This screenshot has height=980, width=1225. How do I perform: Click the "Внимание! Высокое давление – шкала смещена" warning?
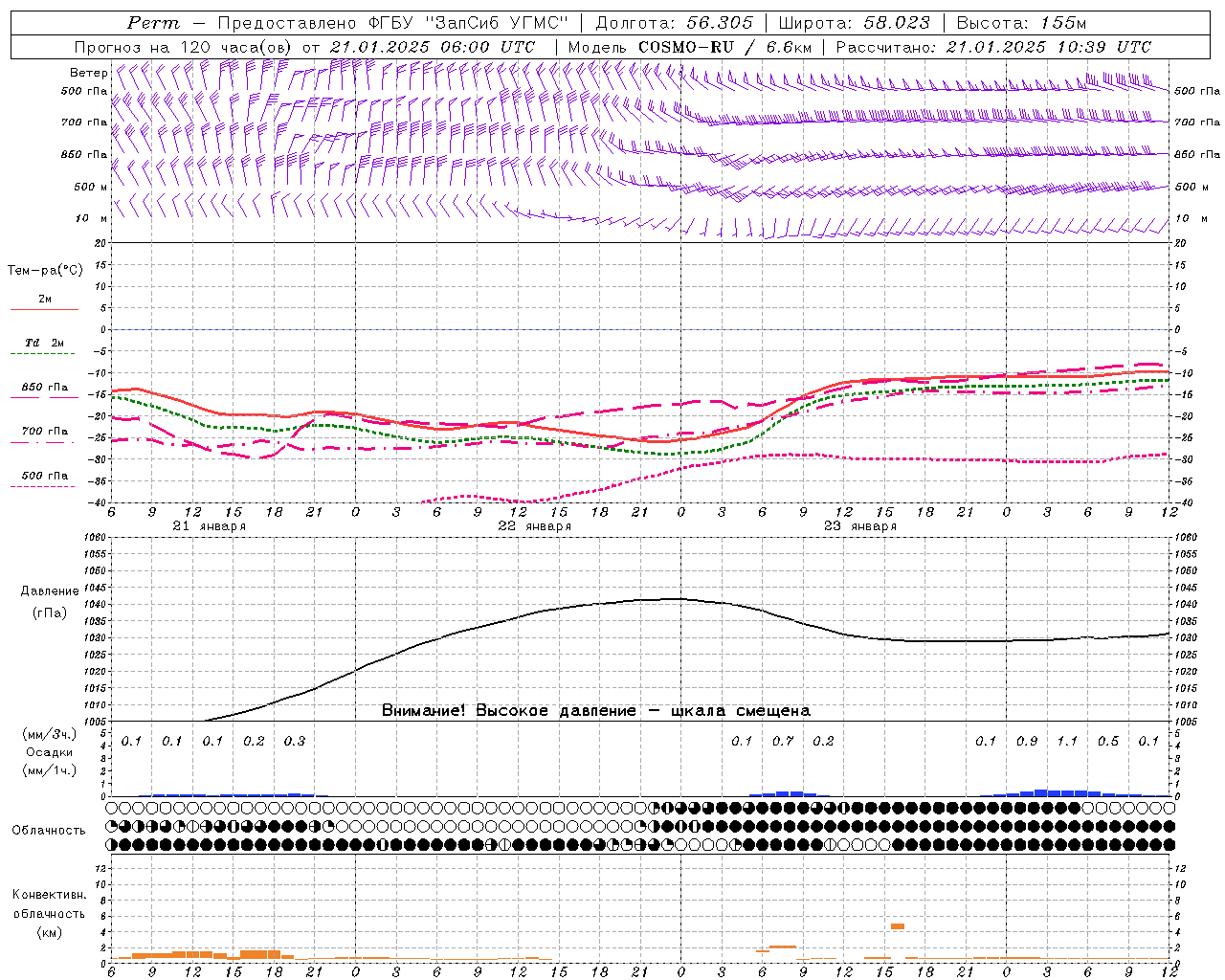[x=596, y=711]
